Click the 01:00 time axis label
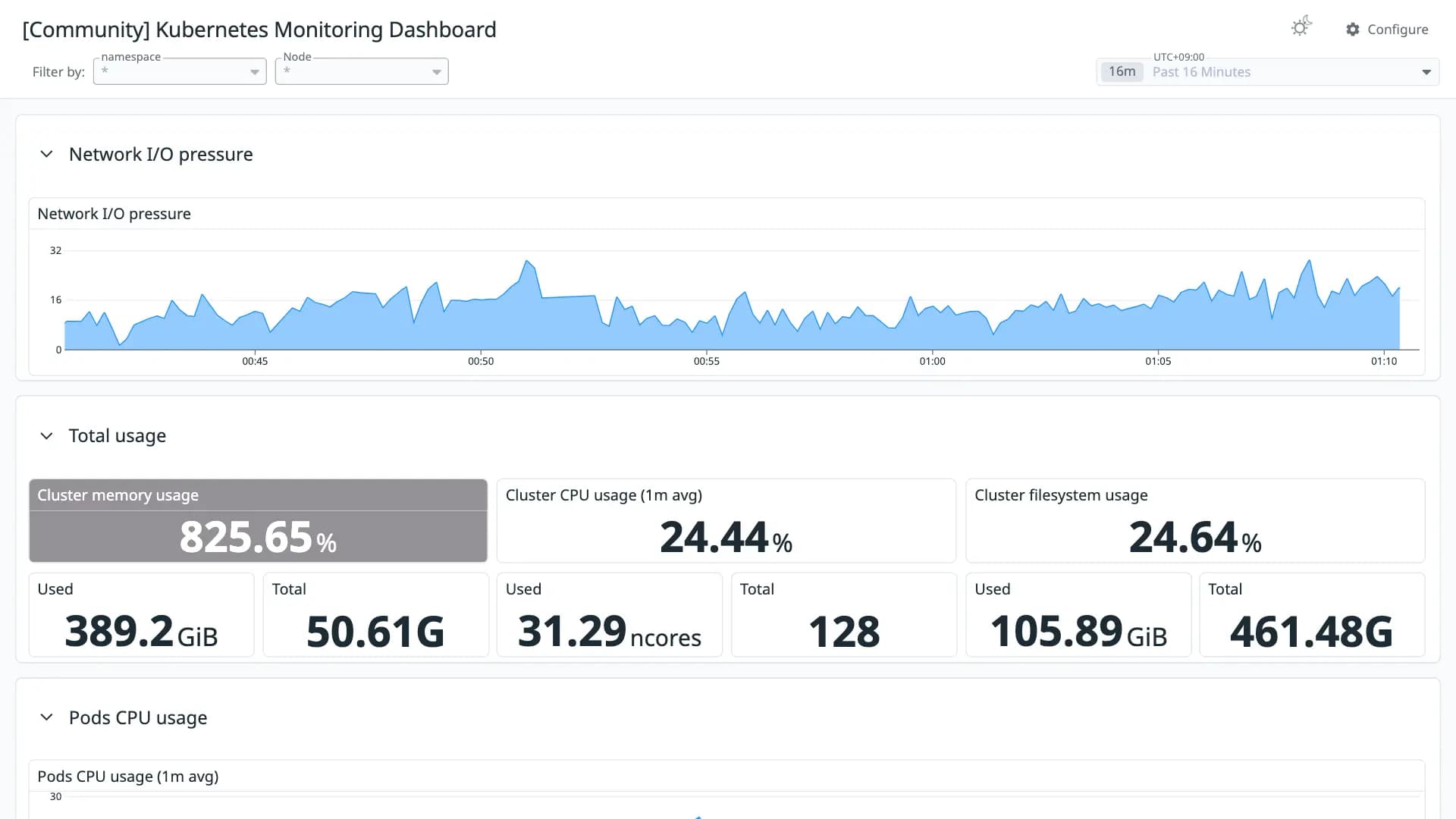The image size is (1456, 819). point(932,361)
